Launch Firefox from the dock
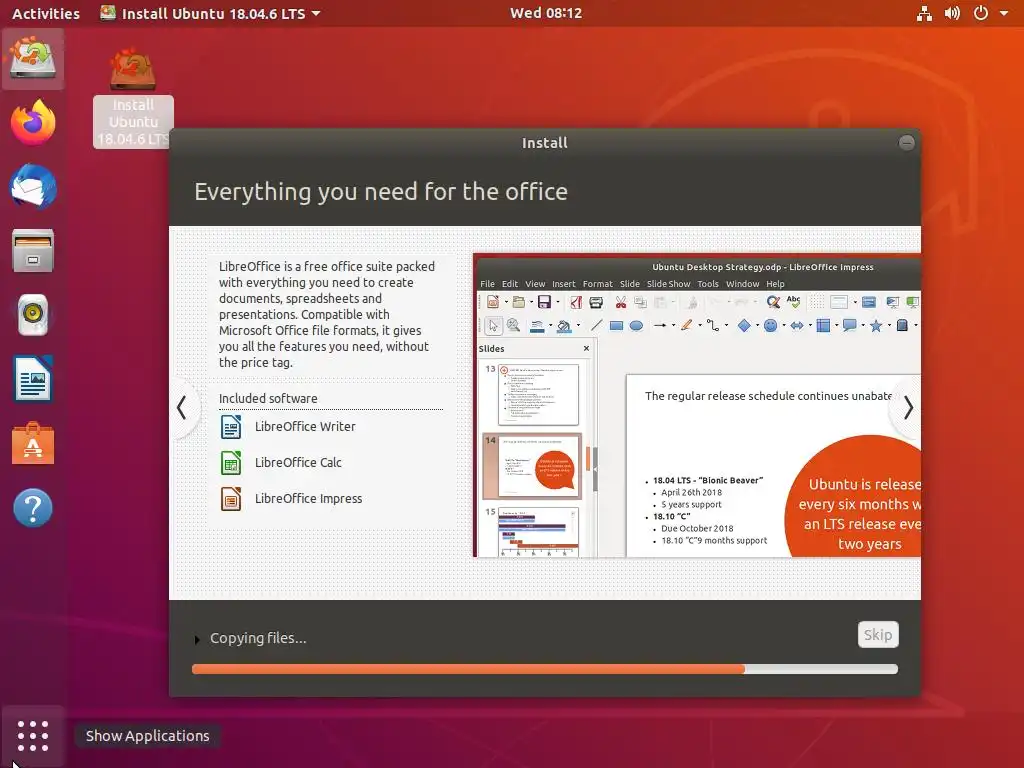The image size is (1024, 768). pos(33,122)
